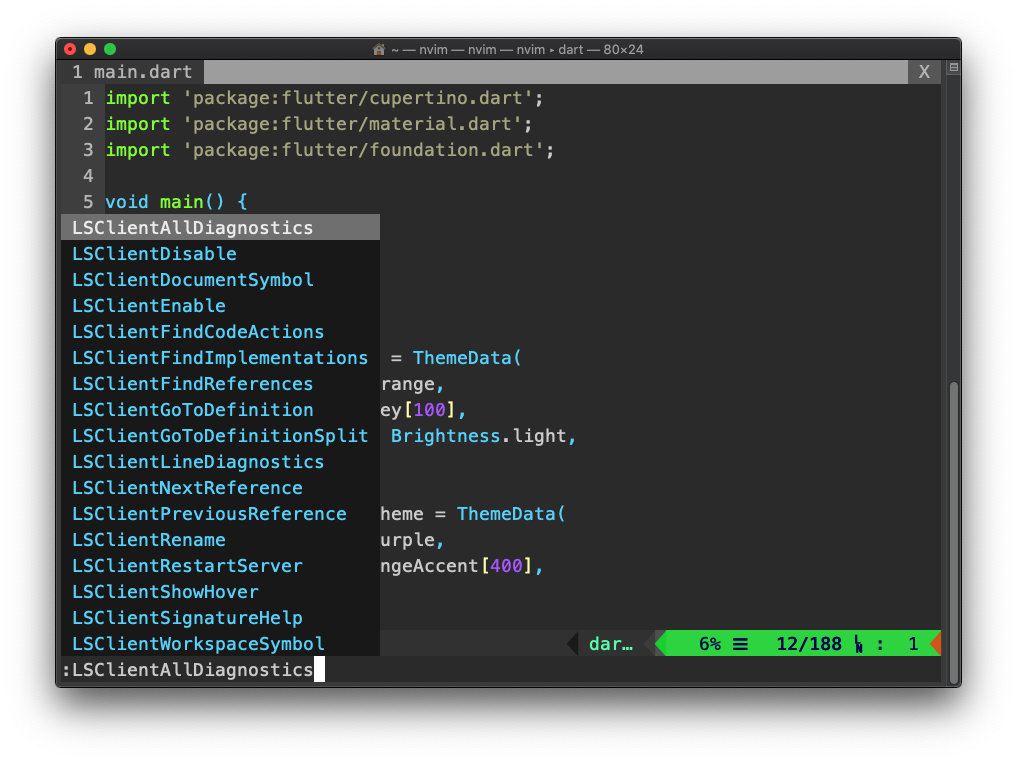
Task: Click 'ngeAccent[400],' in the code
Action: coord(461,565)
